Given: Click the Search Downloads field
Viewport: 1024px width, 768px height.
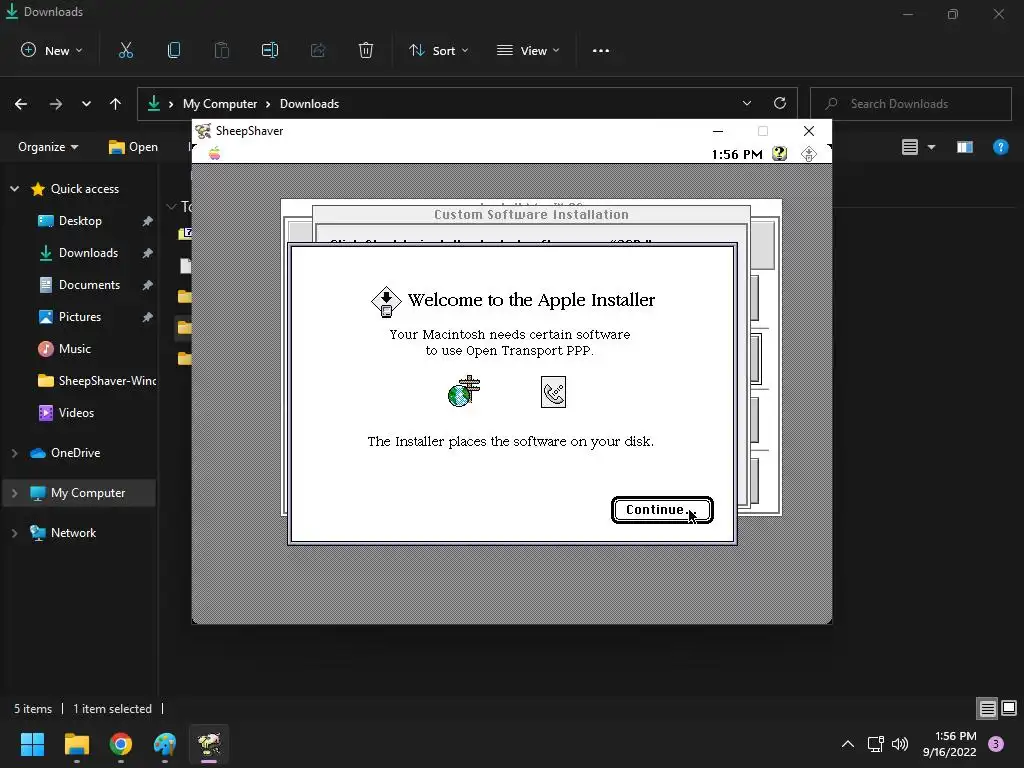Looking at the screenshot, I should (910, 104).
